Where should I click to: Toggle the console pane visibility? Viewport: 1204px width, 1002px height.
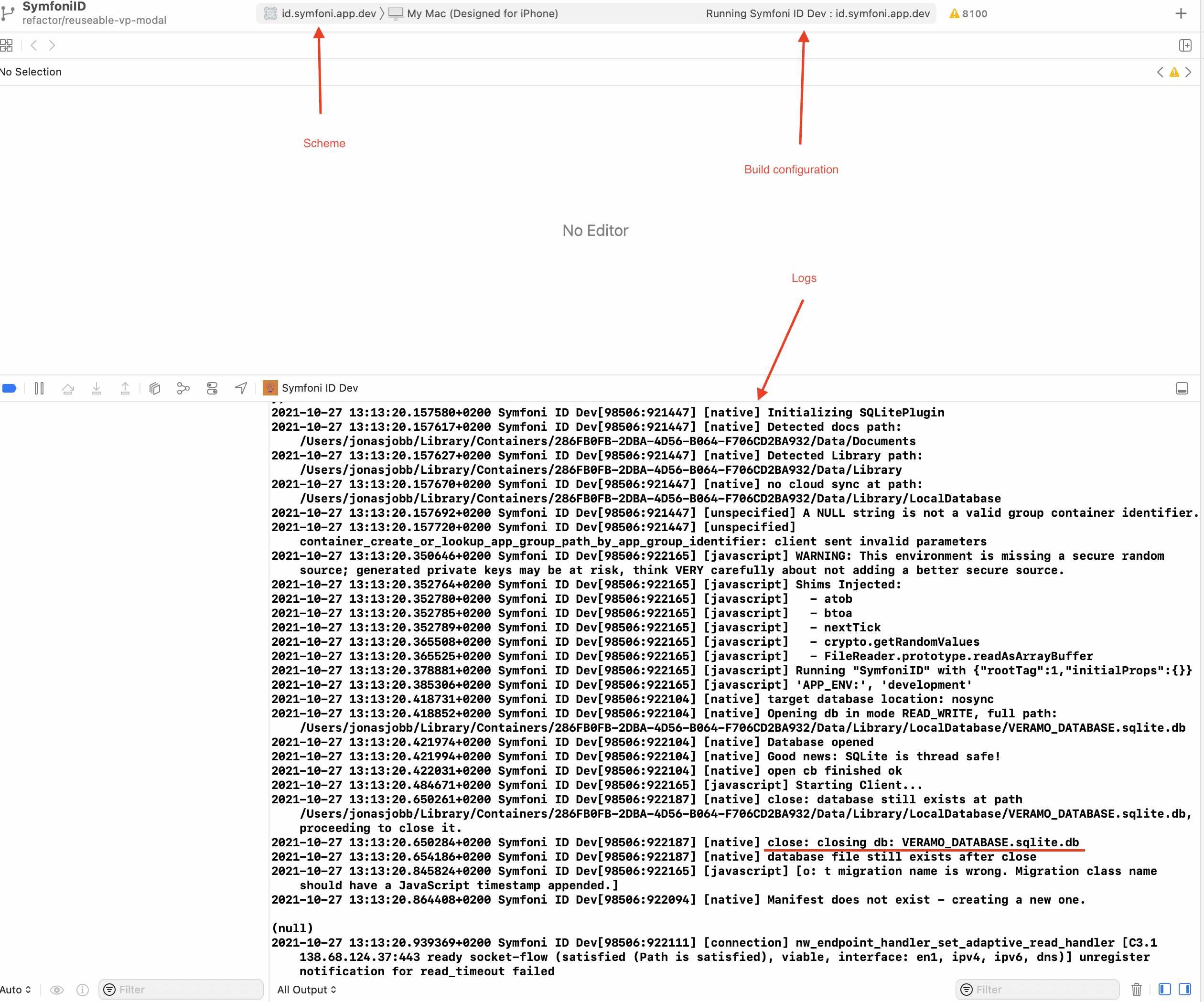[1184, 990]
